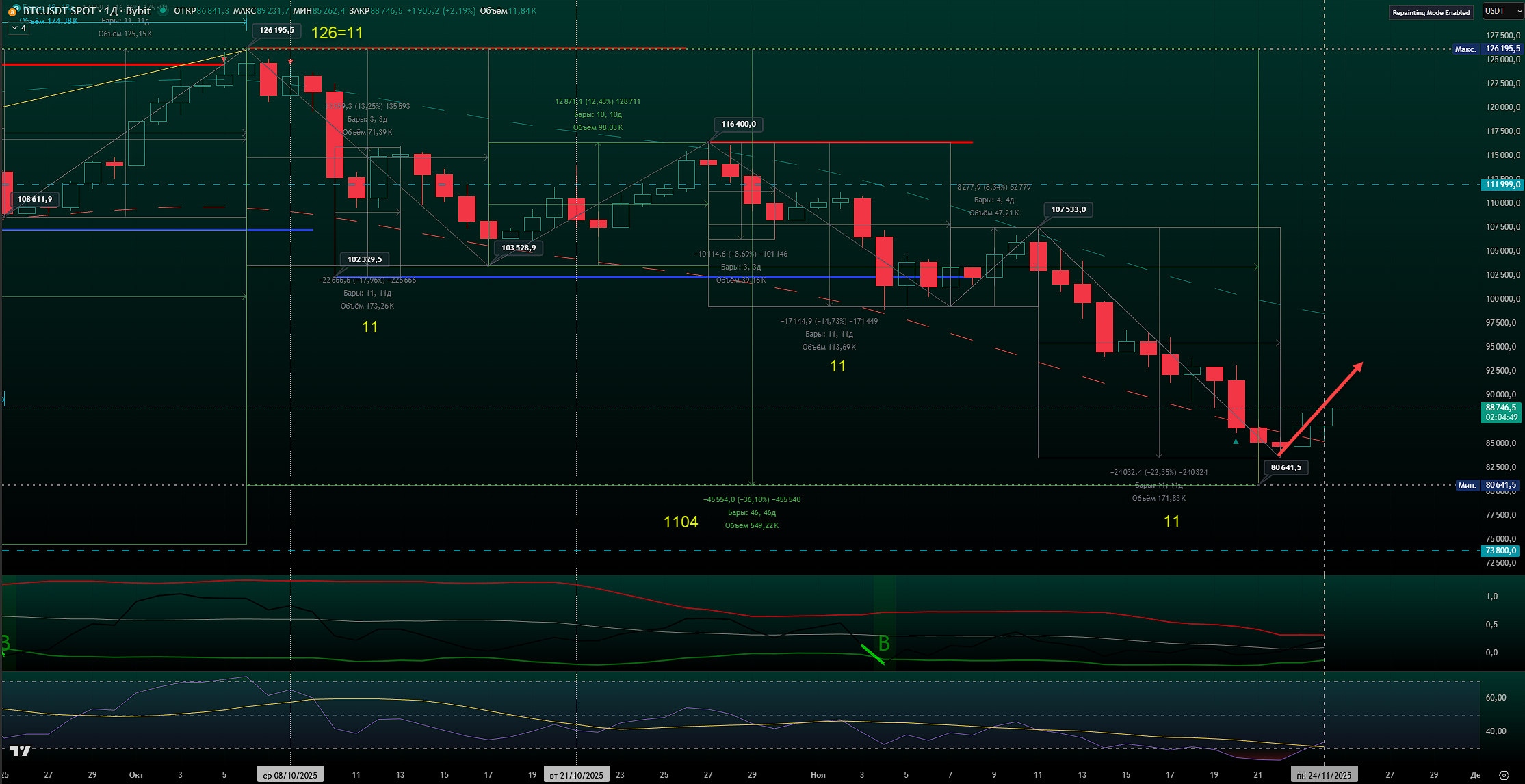The height and width of the screenshot is (784, 1525).
Task: Click the пн 24/11/2025 date marker
Action: pos(1324,775)
